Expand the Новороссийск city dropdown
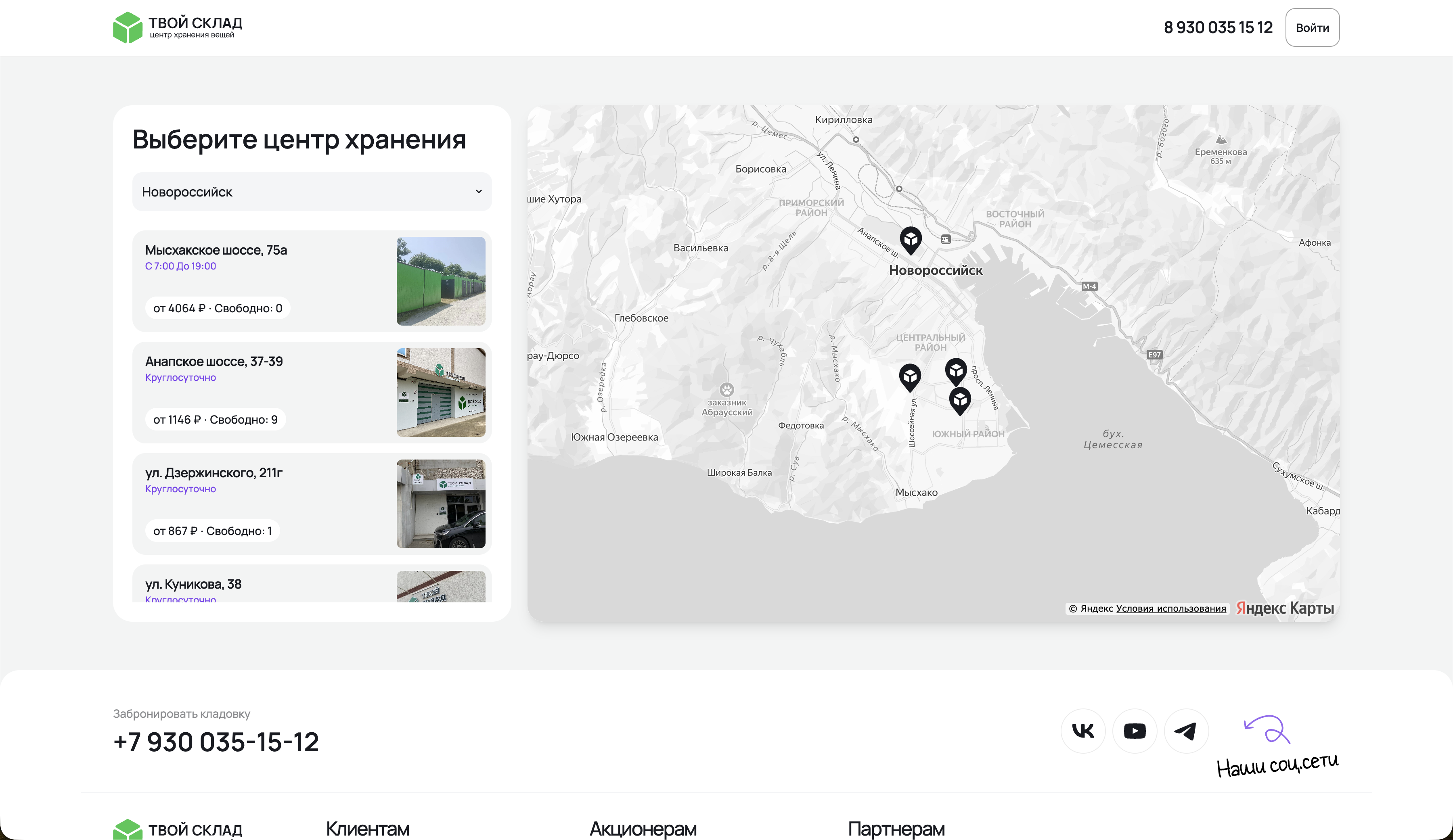The height and width of the screenshot is (840, 1453). pyautogui.click(x=312, y=191)
